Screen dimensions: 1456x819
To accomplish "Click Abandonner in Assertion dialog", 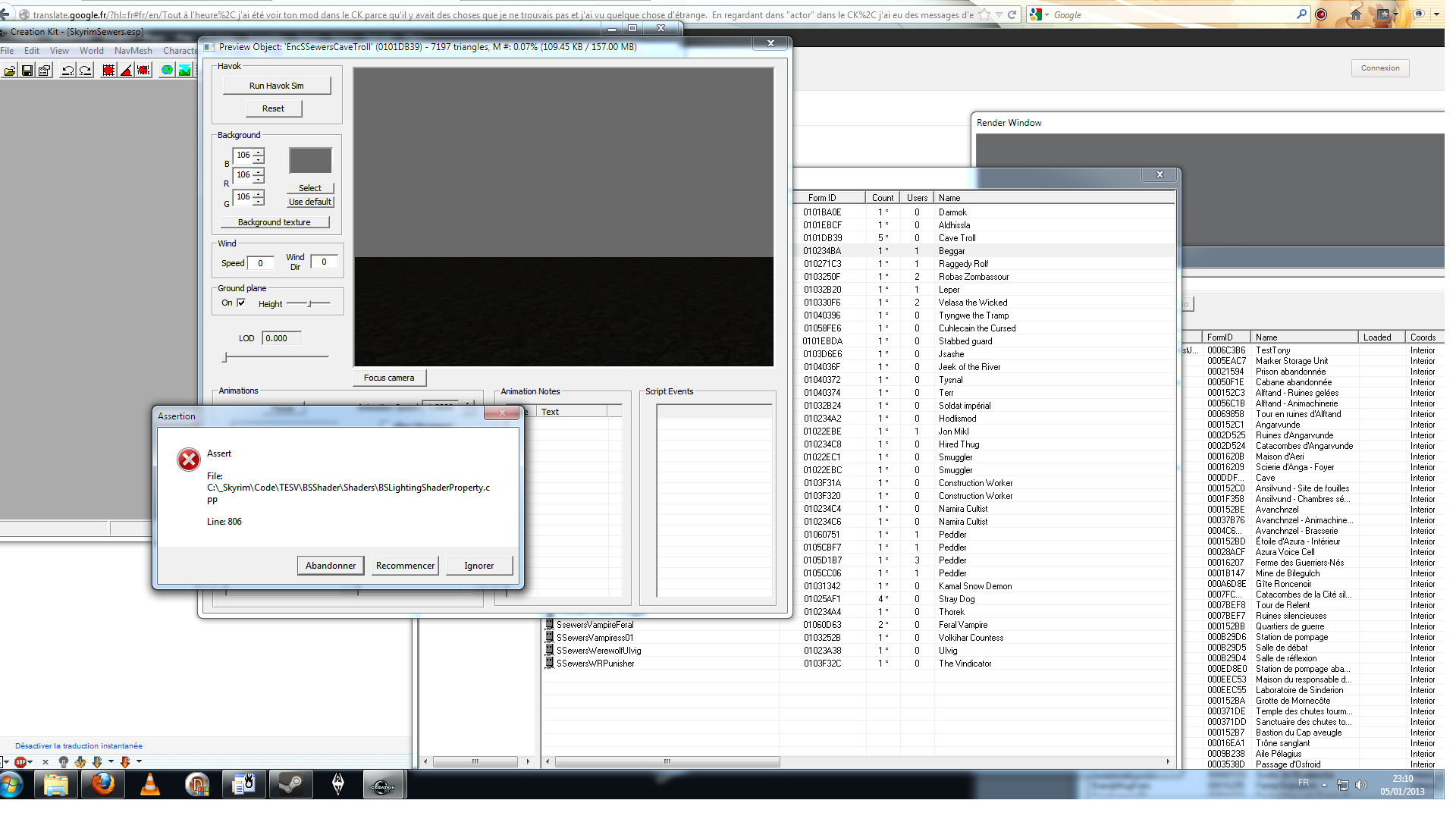I will coord(331,566).
